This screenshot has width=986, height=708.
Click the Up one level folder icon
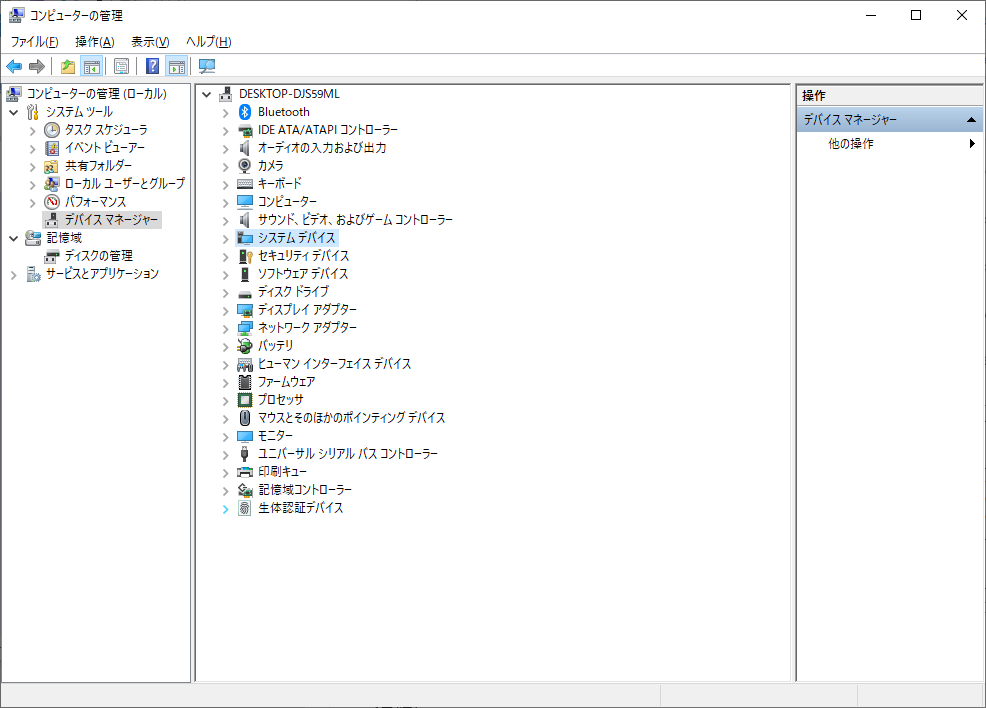click(x=67, y=66)
